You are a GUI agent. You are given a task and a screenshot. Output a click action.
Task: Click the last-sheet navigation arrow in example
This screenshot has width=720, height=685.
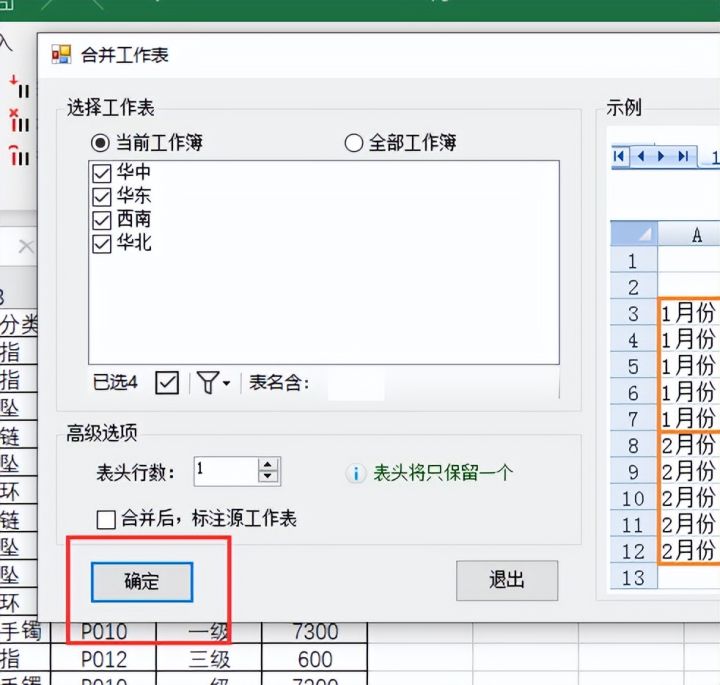click(x=683, y=157)
